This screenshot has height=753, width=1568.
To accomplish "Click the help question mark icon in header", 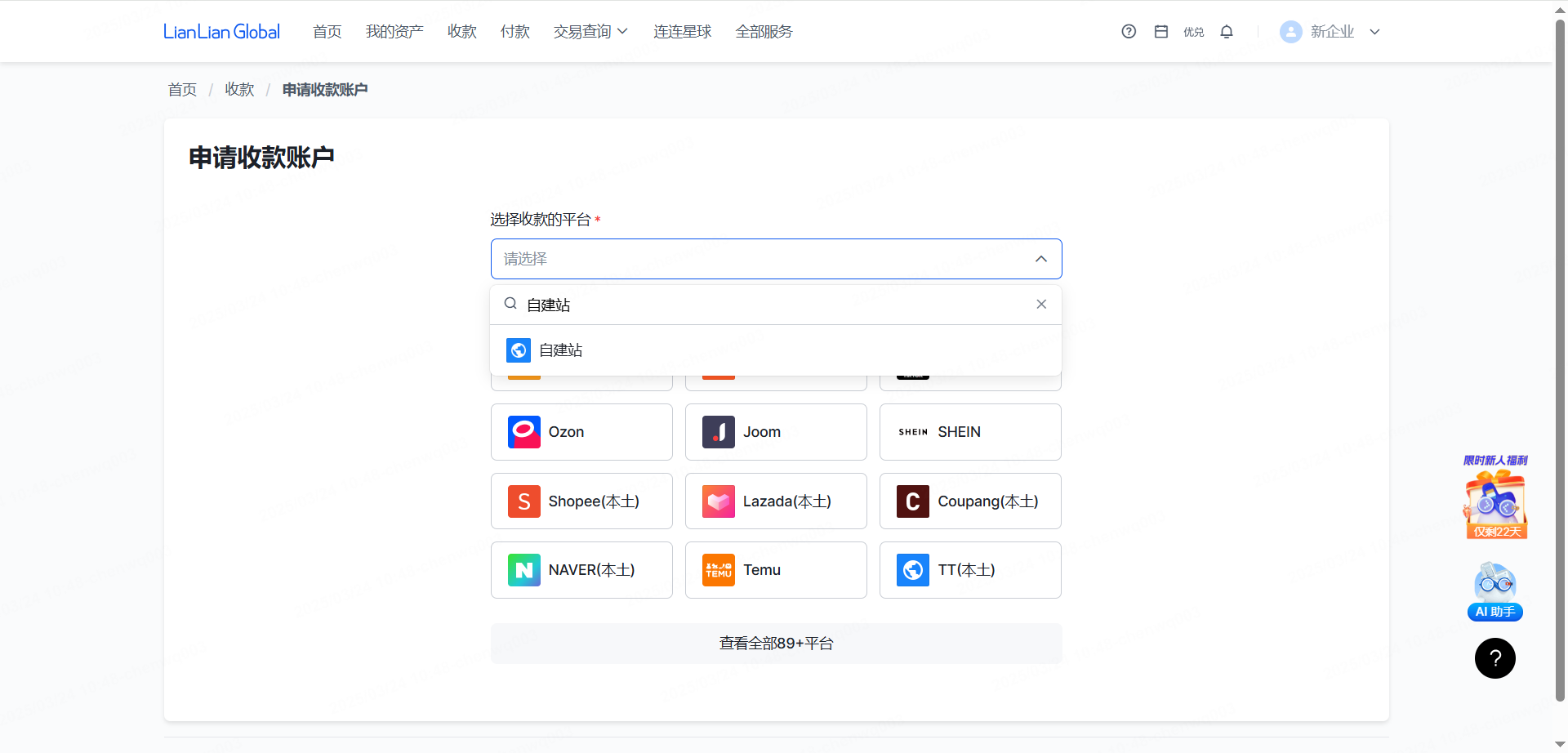I will tap(1129, 32).
